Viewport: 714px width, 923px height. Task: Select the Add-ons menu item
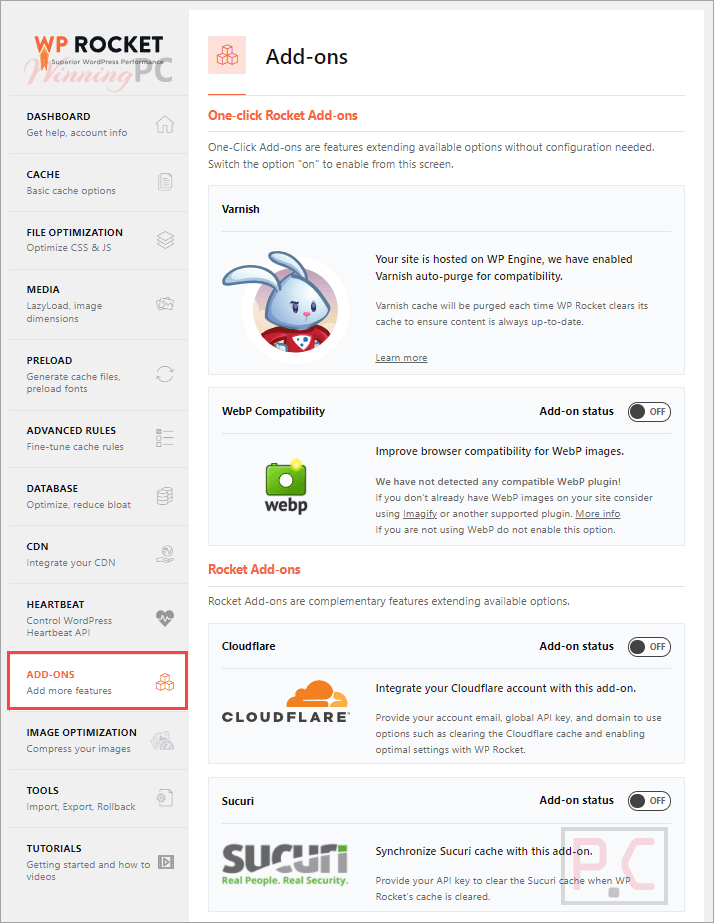(x=98, y=681)
